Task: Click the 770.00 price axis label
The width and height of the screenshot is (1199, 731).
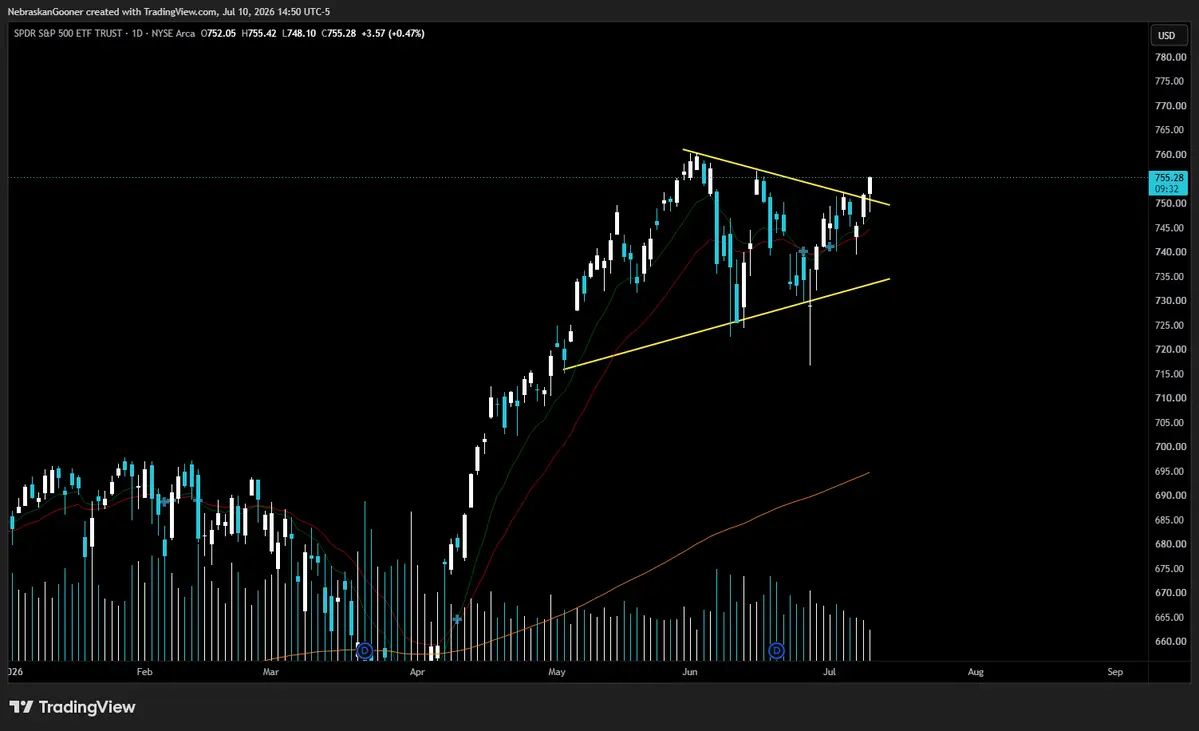Action: pos(1171,106)
